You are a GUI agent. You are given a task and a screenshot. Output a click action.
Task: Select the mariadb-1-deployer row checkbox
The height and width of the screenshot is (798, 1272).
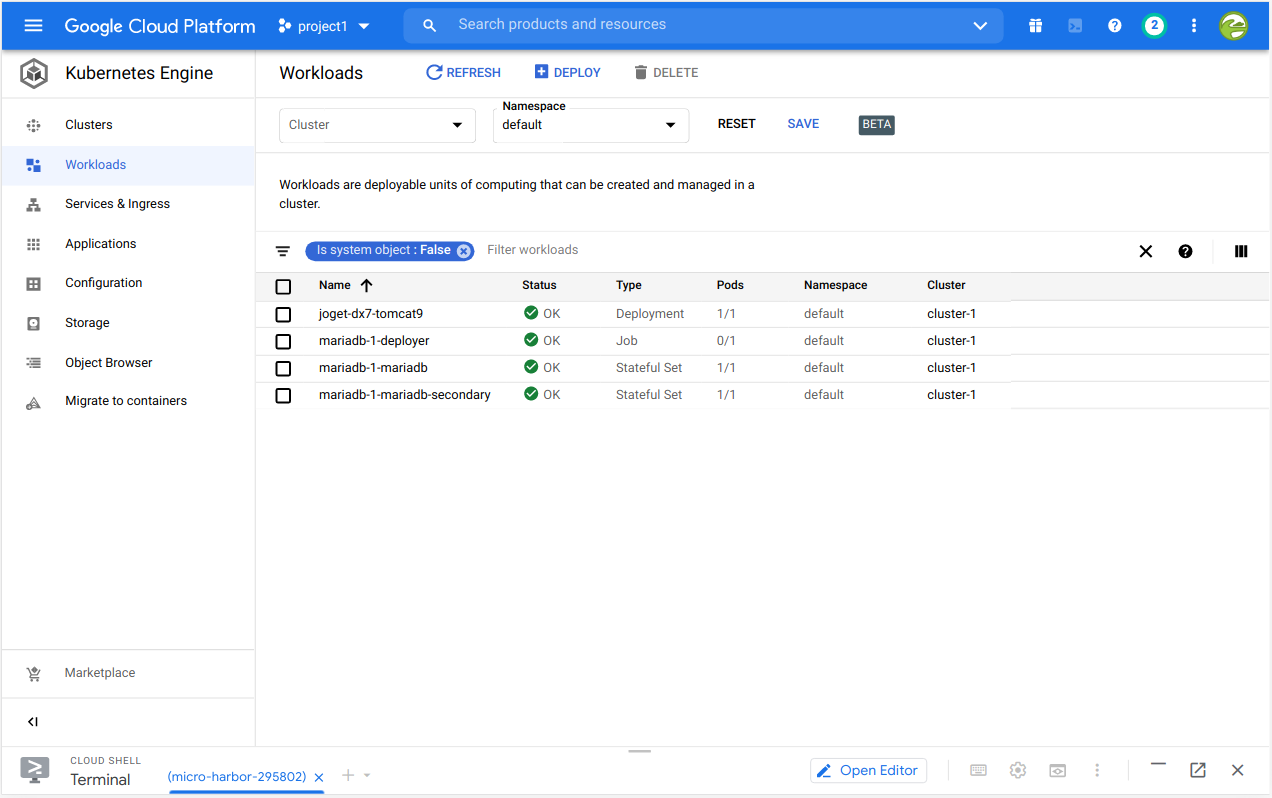point(283,341)
